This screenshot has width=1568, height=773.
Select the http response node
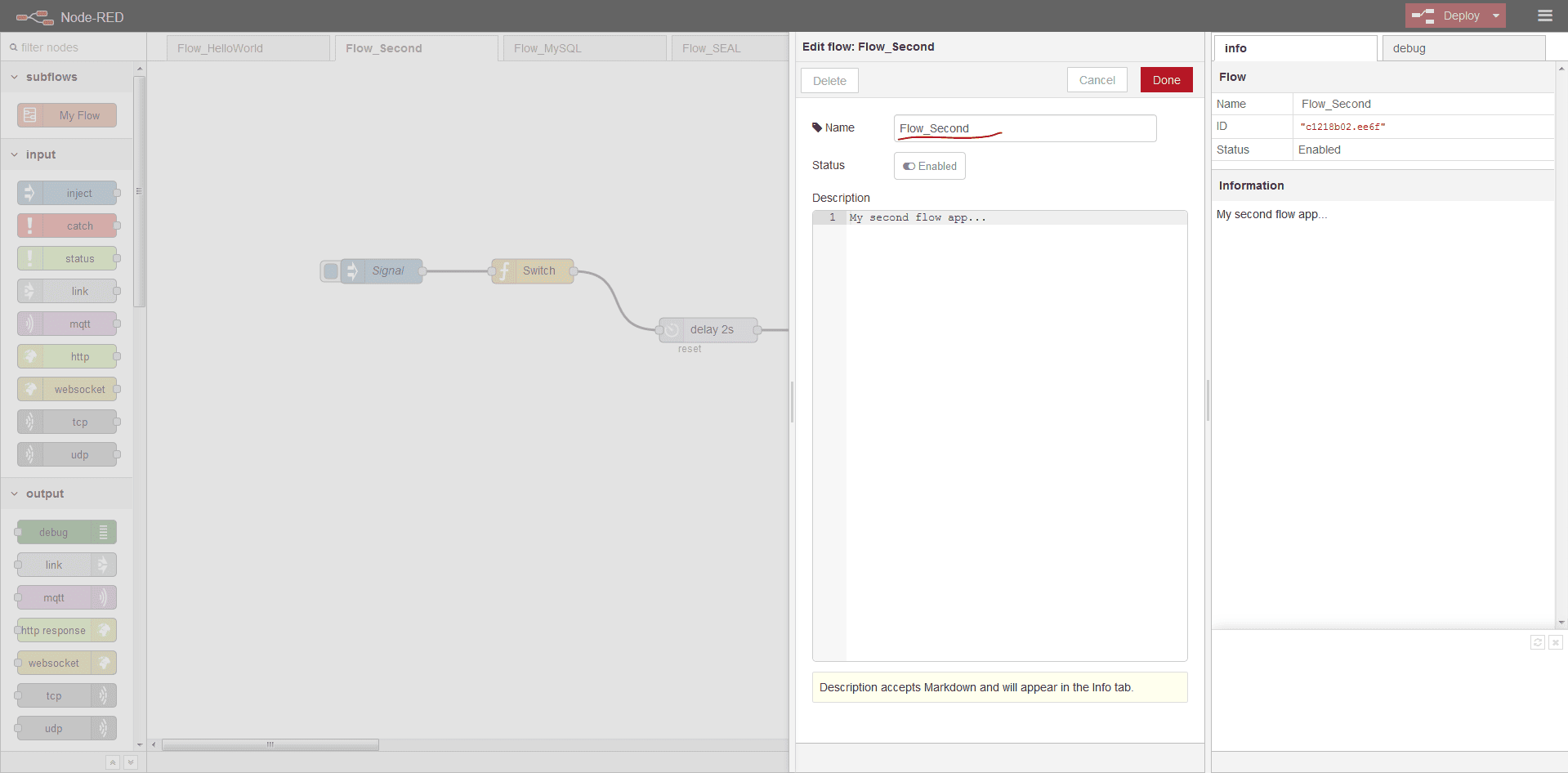[67, 631]
